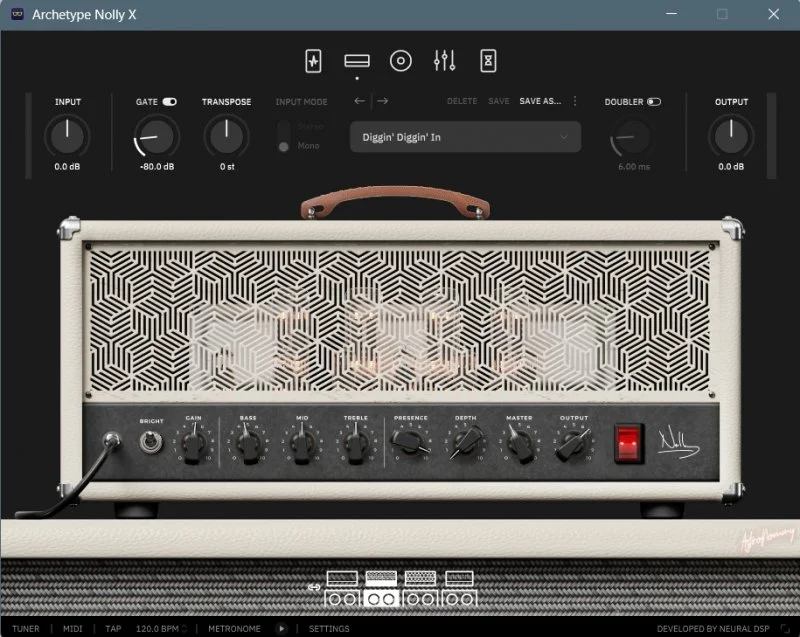Click the amp panel OUTPUT knob

coord(573,444)
